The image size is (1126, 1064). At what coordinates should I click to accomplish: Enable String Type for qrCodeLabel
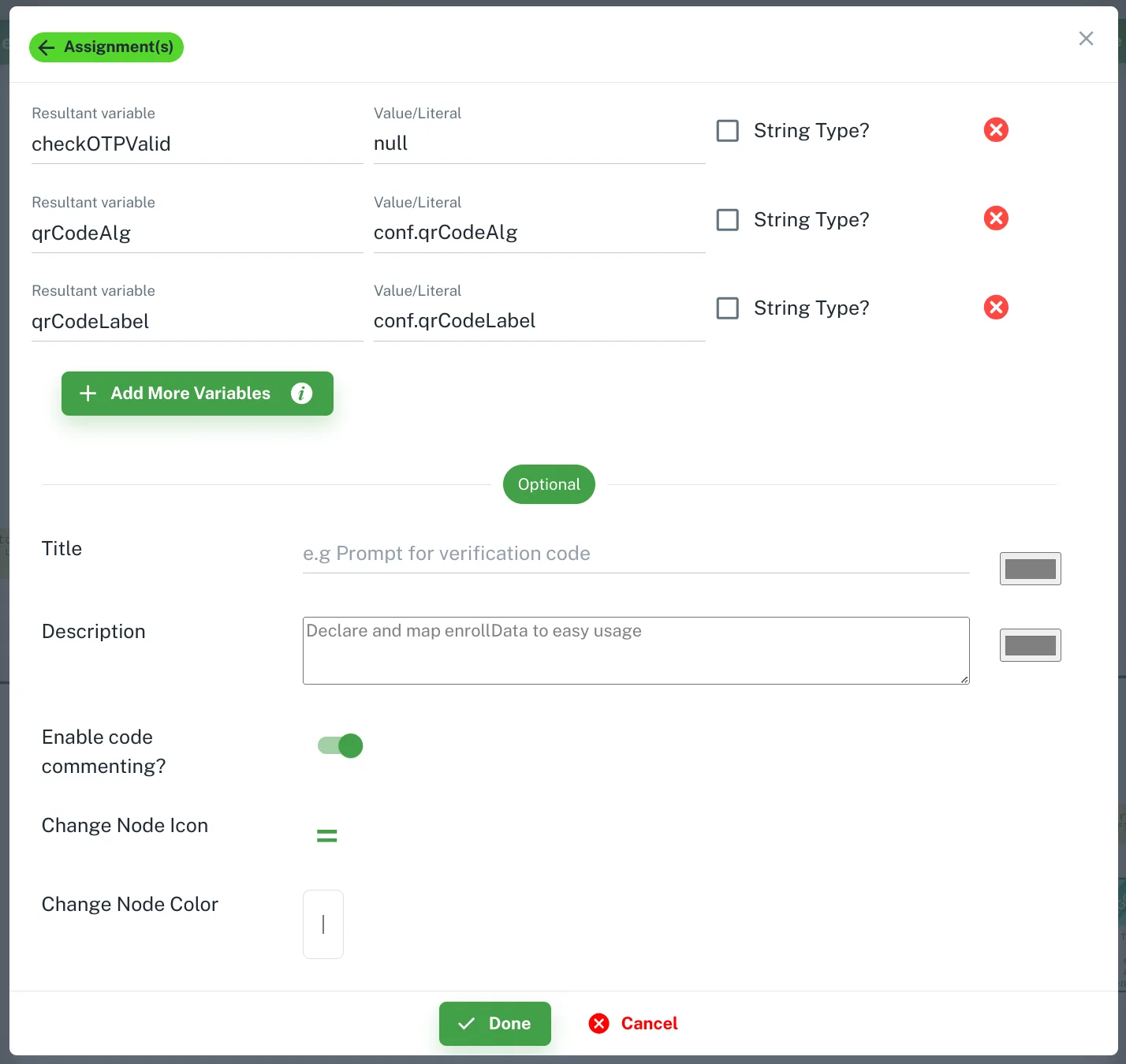[727, 308]
